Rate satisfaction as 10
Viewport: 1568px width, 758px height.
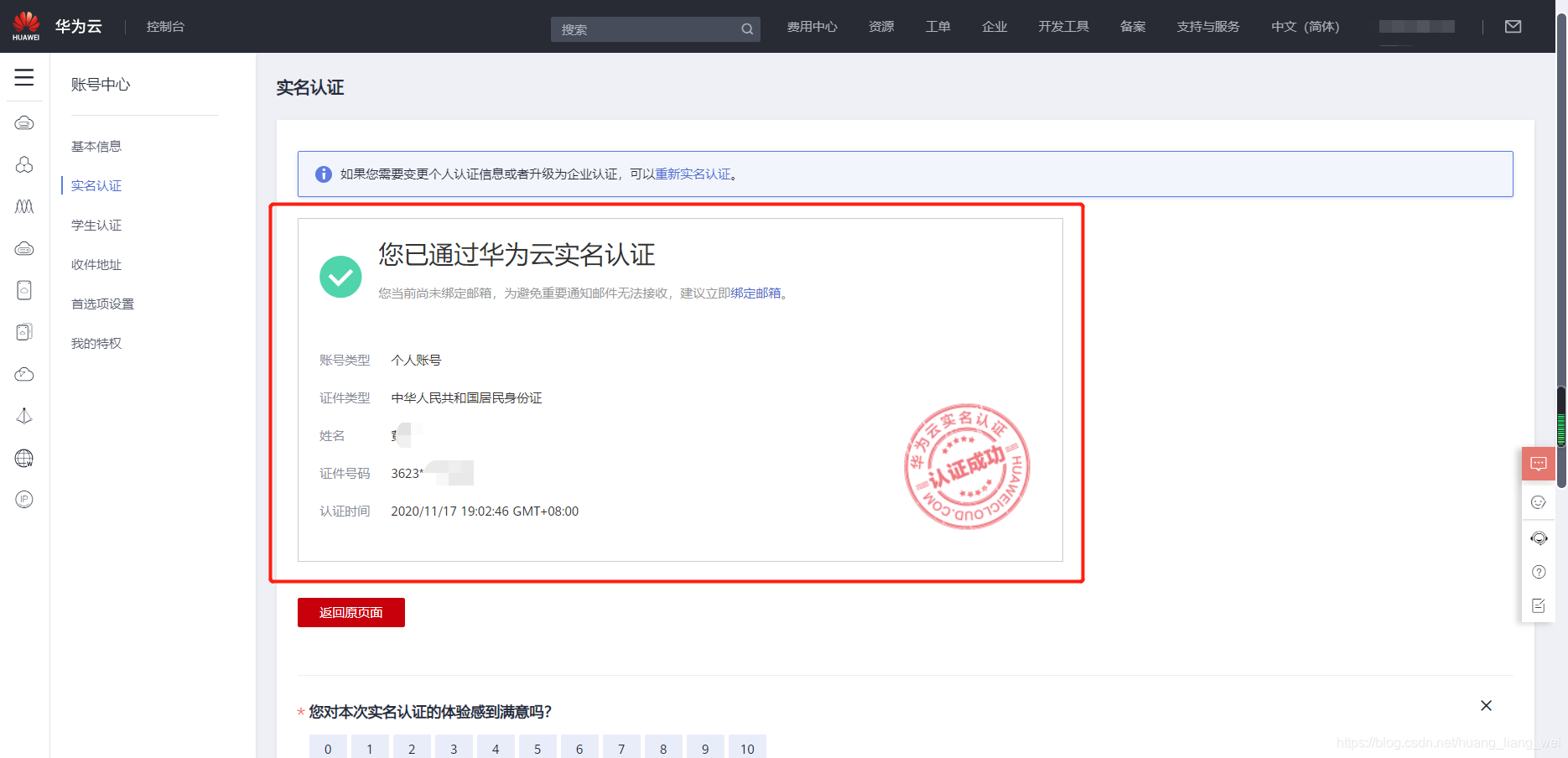coord(747,748)
